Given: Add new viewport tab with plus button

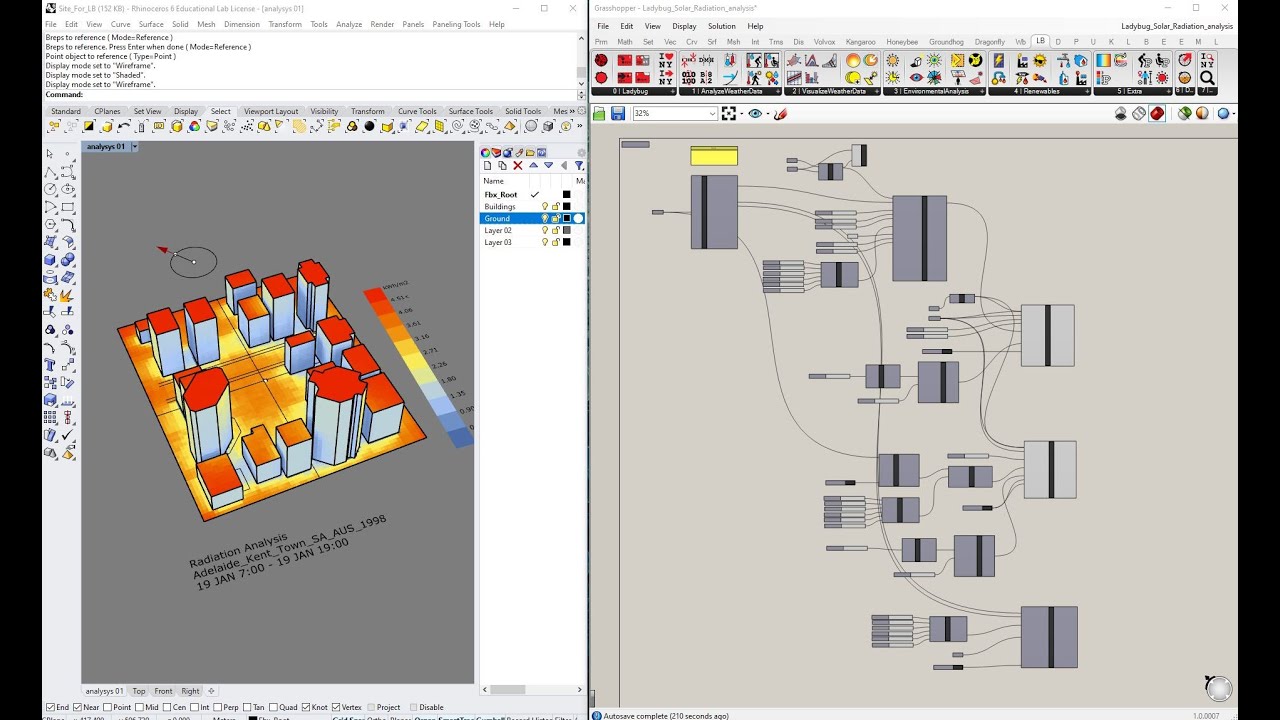Looking at the screenshot, I should 211,691.
